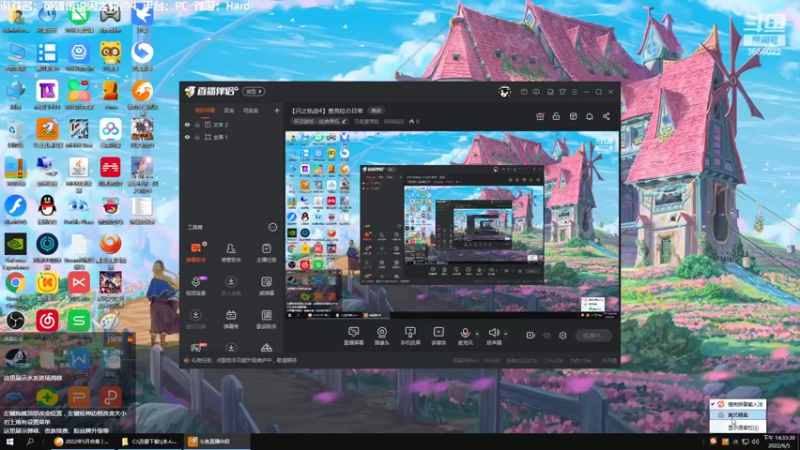Open the notification bell icon
Screen dimensions: 800x450
[x=589, y=116]
